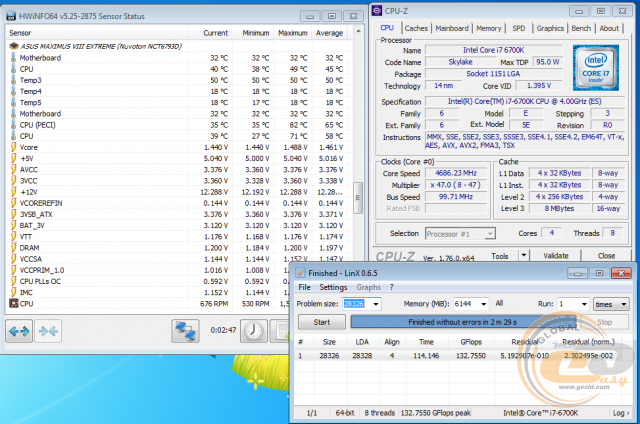Select the 3VSB_ATX sensor row
The height and width of the screenshot is (424, 640).
click(x=178, y=214)
